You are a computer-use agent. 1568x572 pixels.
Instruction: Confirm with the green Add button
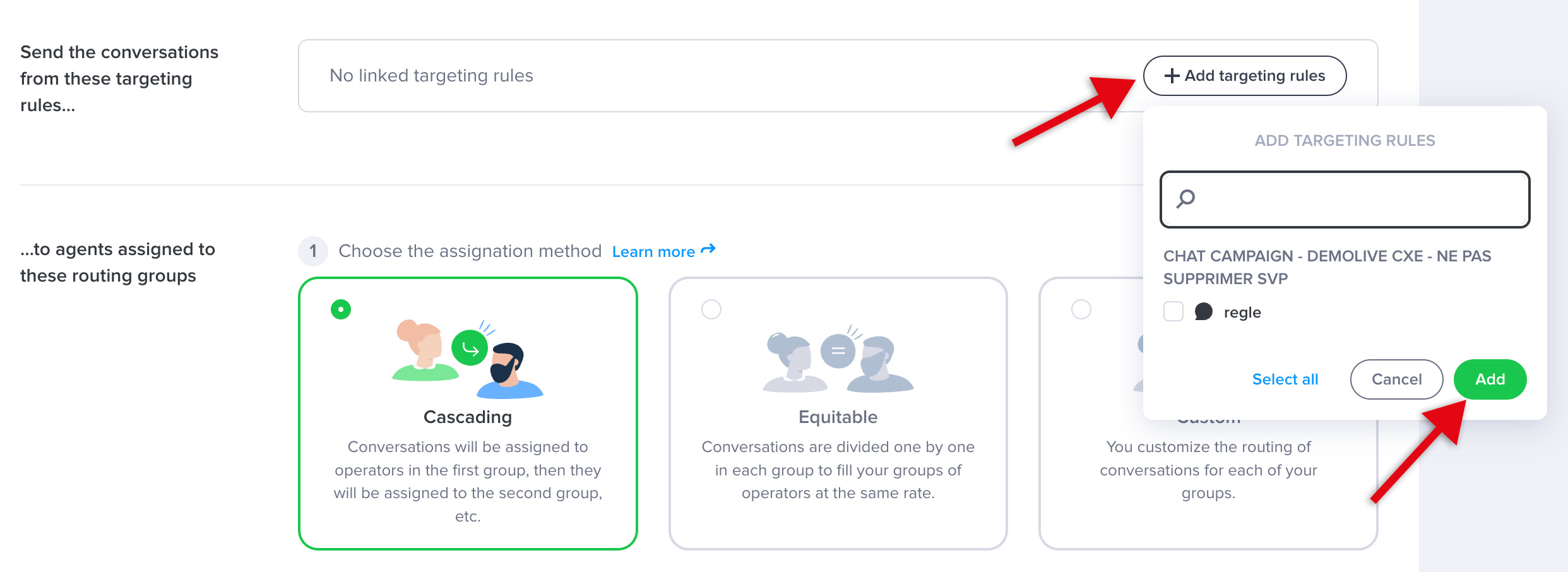tap(1490, 379)
